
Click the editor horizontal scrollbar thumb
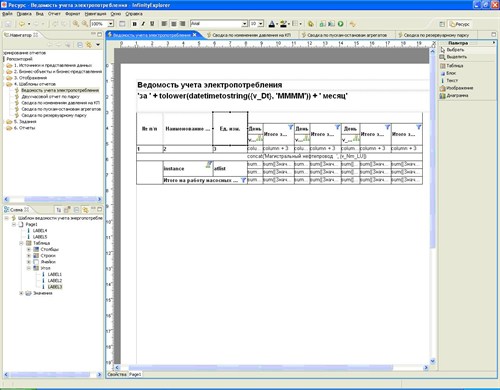pos(261,367)
